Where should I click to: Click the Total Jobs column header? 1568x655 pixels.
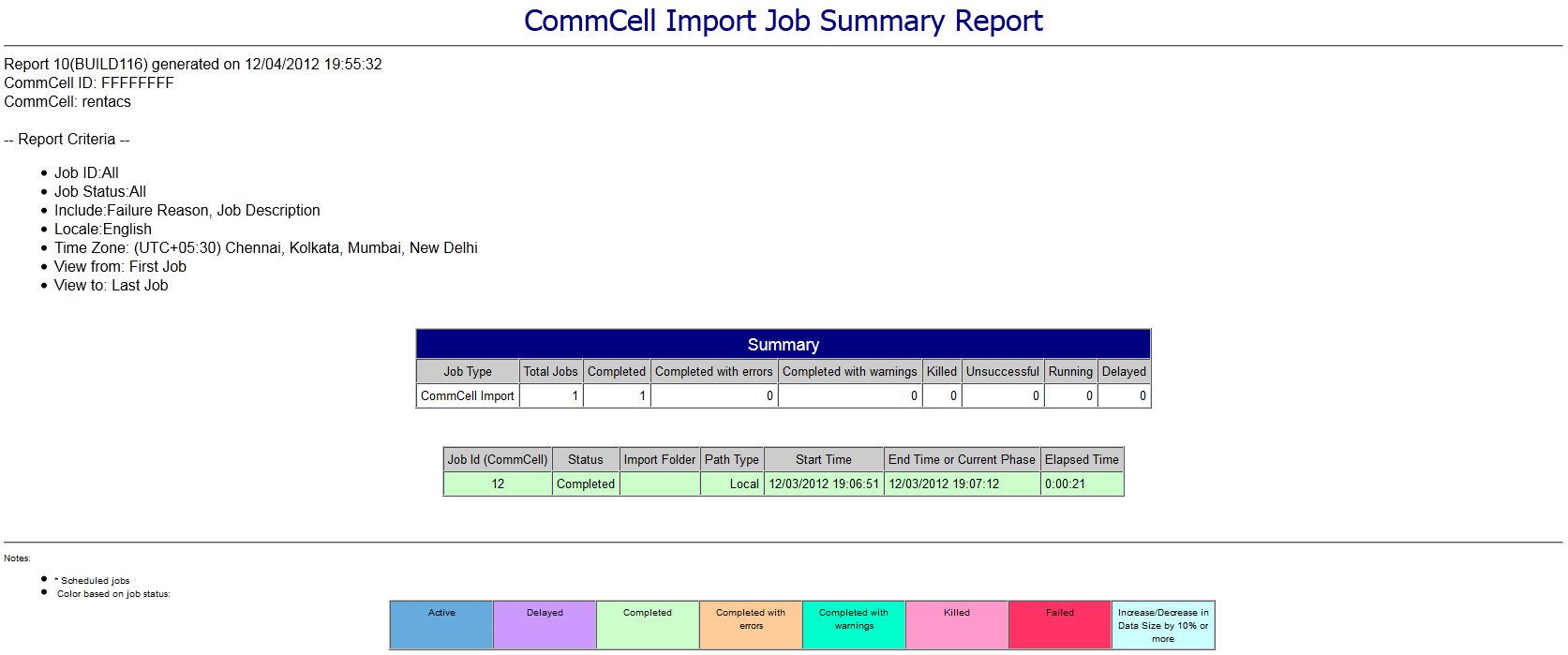click(551, 372)
